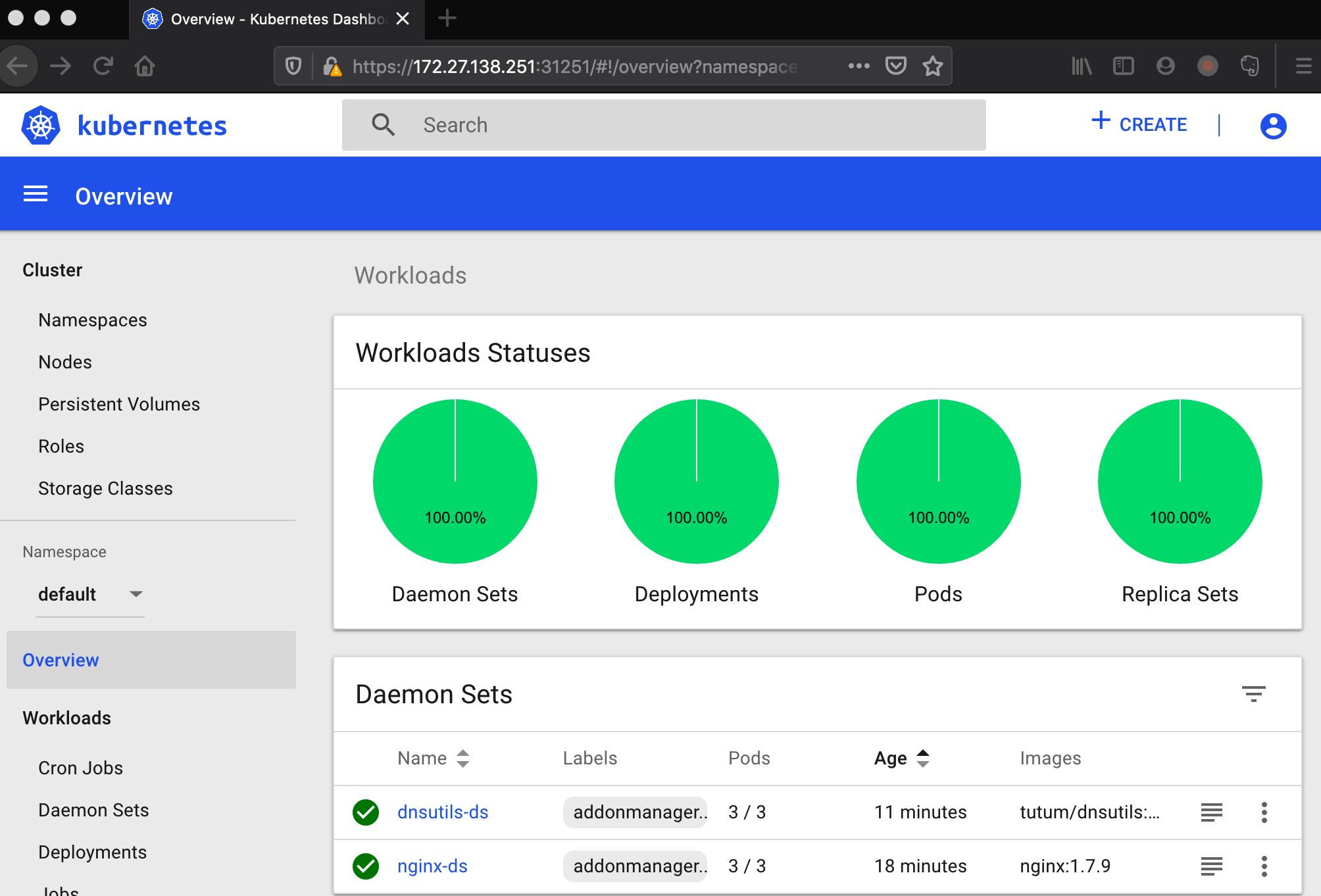The width and height of the screenshot is (1321, 896).
Task: Go to browser home page
Action: coord(145,66)
